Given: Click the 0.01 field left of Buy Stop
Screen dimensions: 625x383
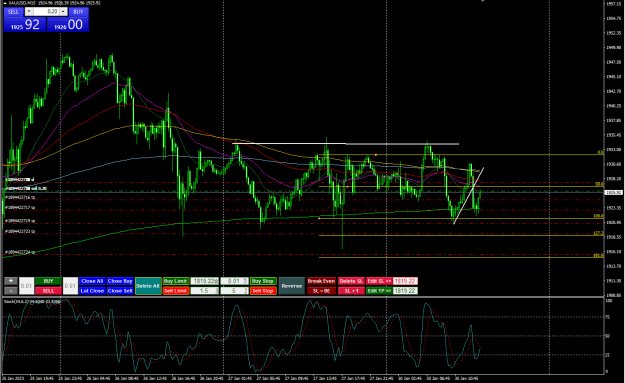Looking at the screenshot, I should point(234,281).
